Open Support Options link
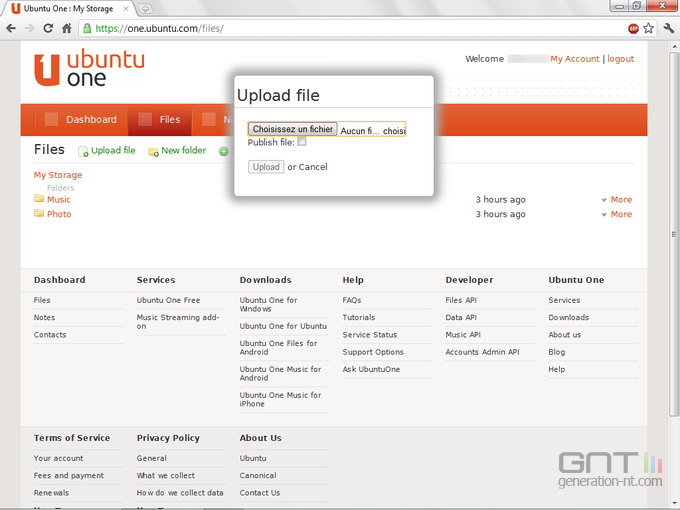Image resolution: width=680 pixels, height=510 pixels. pos(373,352)
